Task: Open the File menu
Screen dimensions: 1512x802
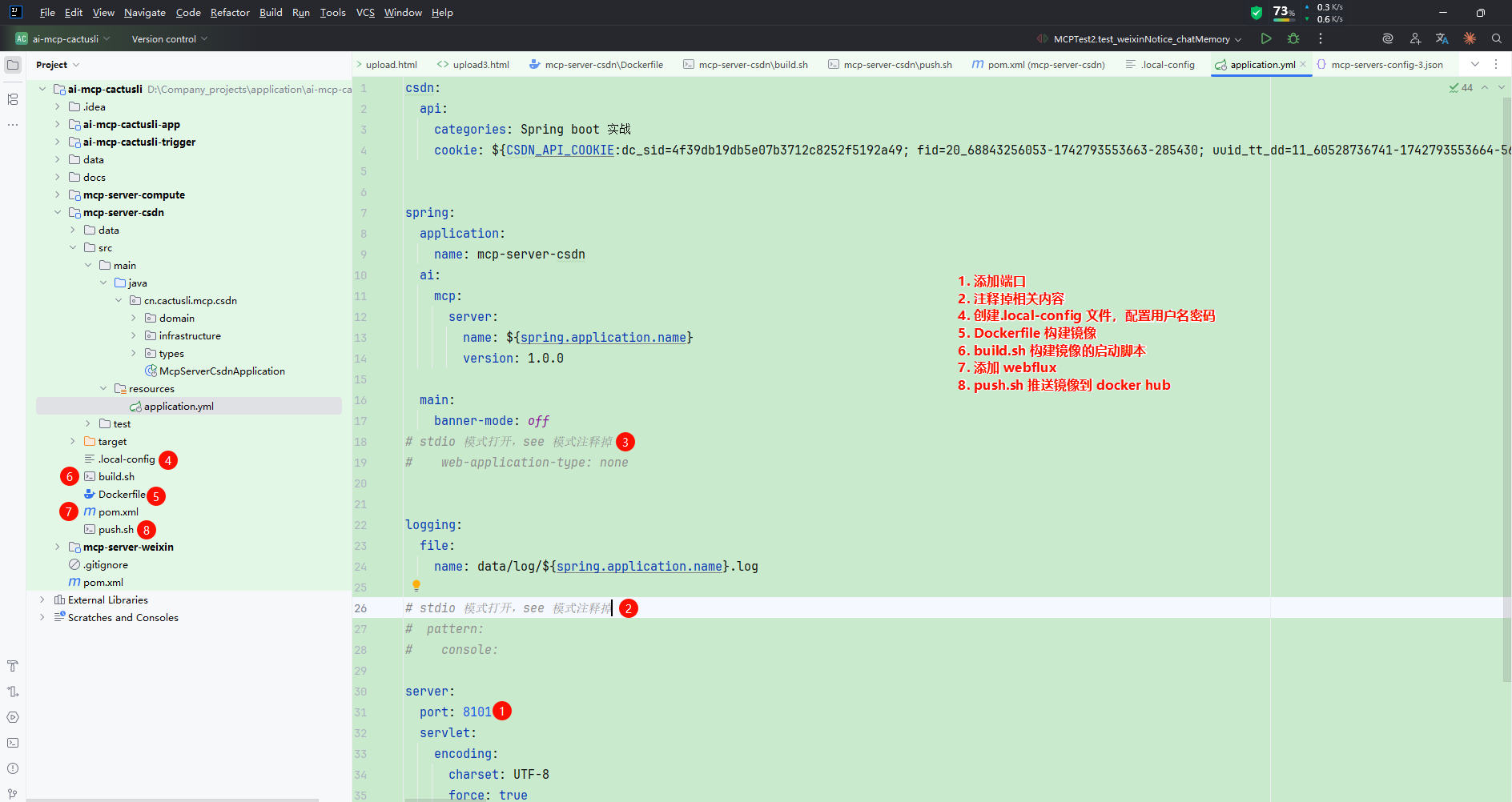Action: tap(47, 12)
